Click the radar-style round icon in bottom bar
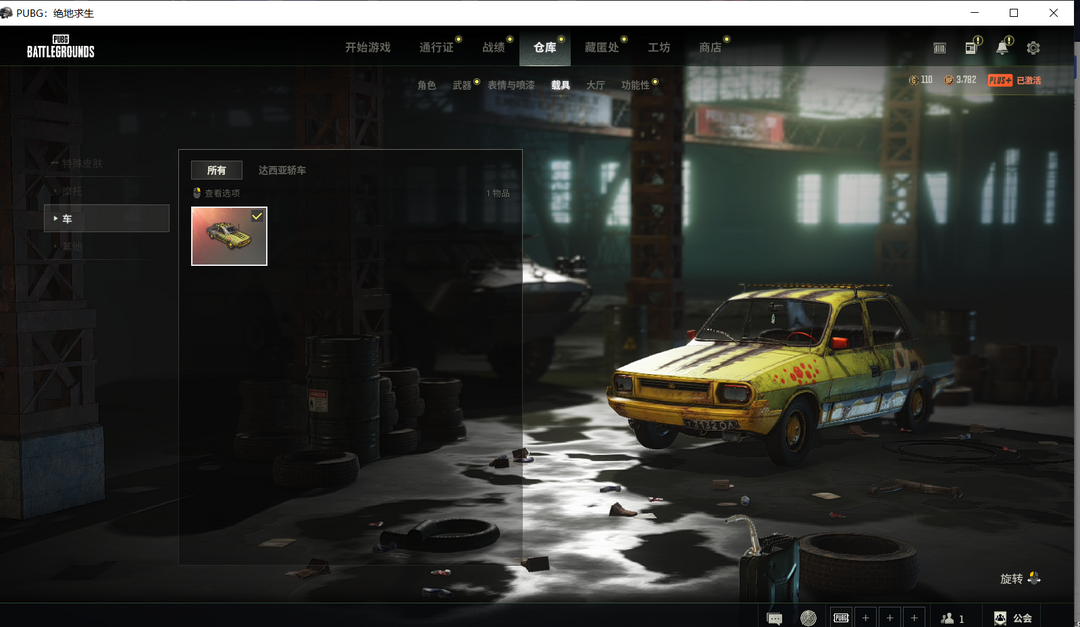 808,618
